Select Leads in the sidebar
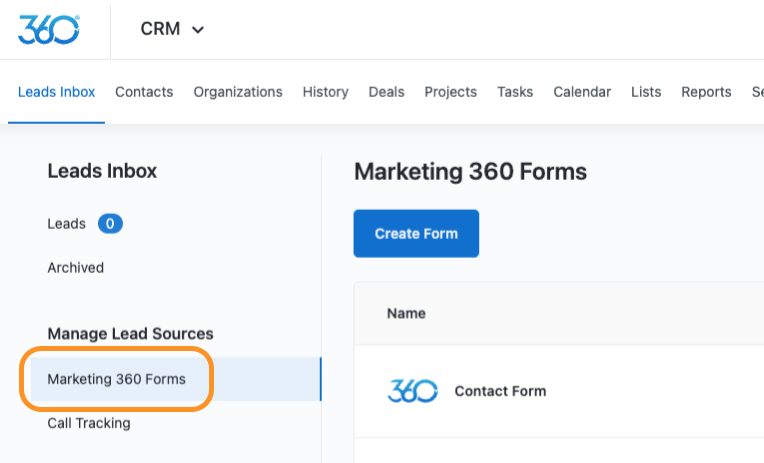The width and height of the screenshot is (764, 463). [x=66, y=224]
